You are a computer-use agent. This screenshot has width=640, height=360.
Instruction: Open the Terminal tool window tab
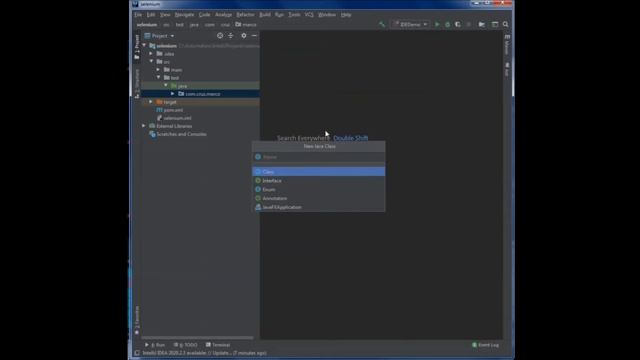[x=218, y=345]
